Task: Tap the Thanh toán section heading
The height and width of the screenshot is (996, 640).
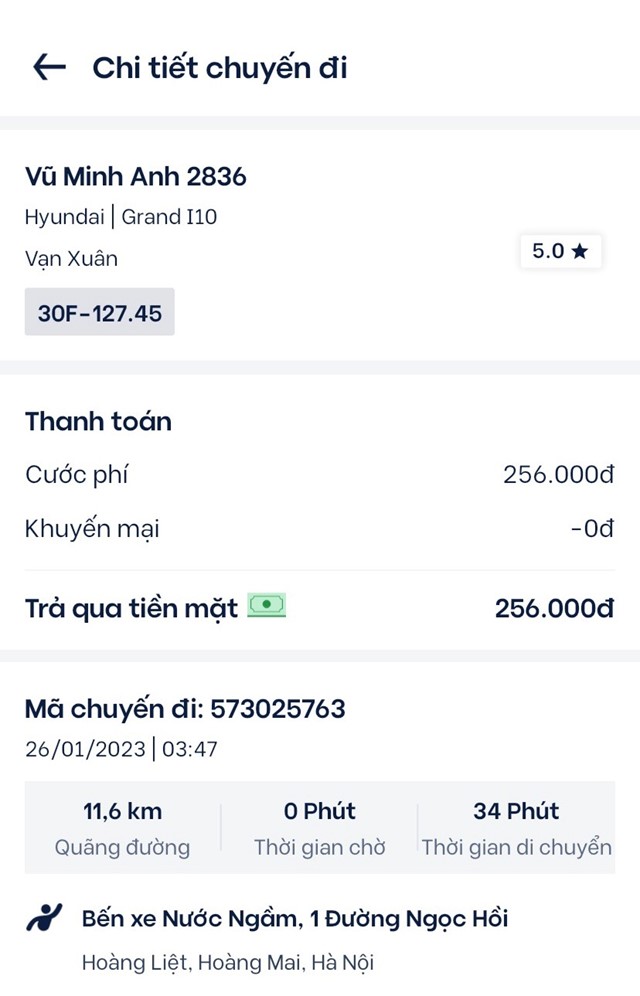Action: pyautogui.click(x=98, y=421)
